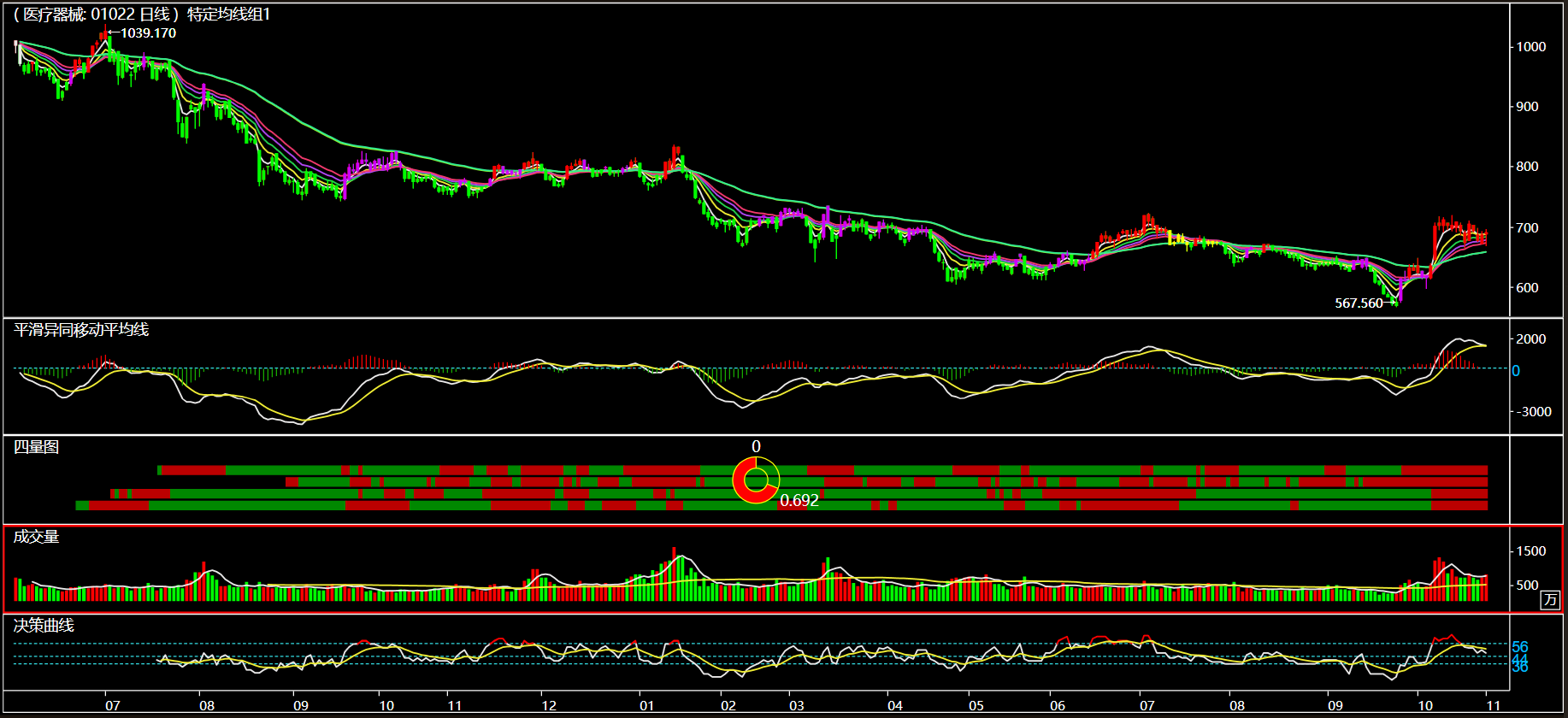Screen dimensions: 1568x718
Task: Click 900 on the price axis
Action: (x=1528, y=107)
